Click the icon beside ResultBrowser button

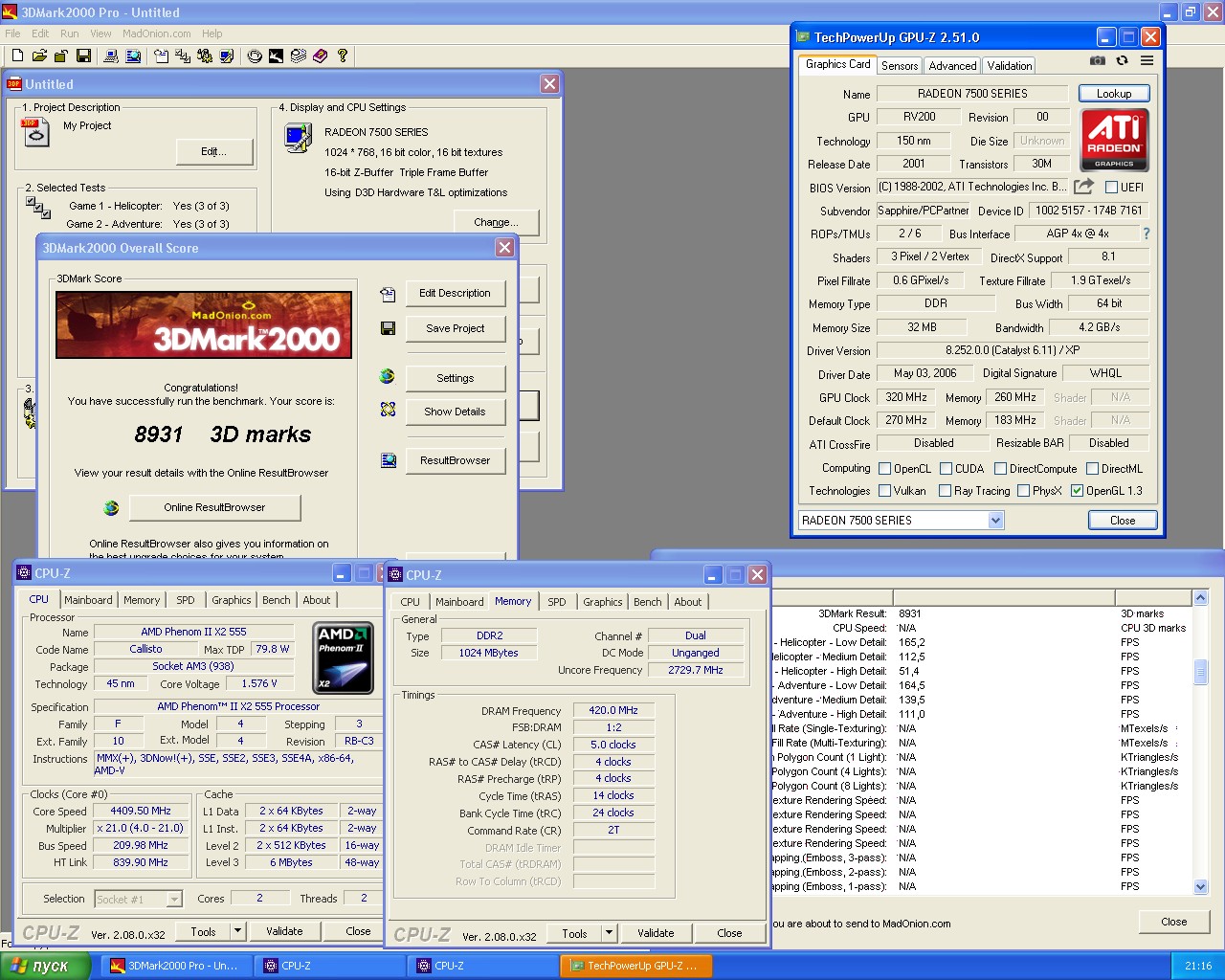click(x=389, y=460)
